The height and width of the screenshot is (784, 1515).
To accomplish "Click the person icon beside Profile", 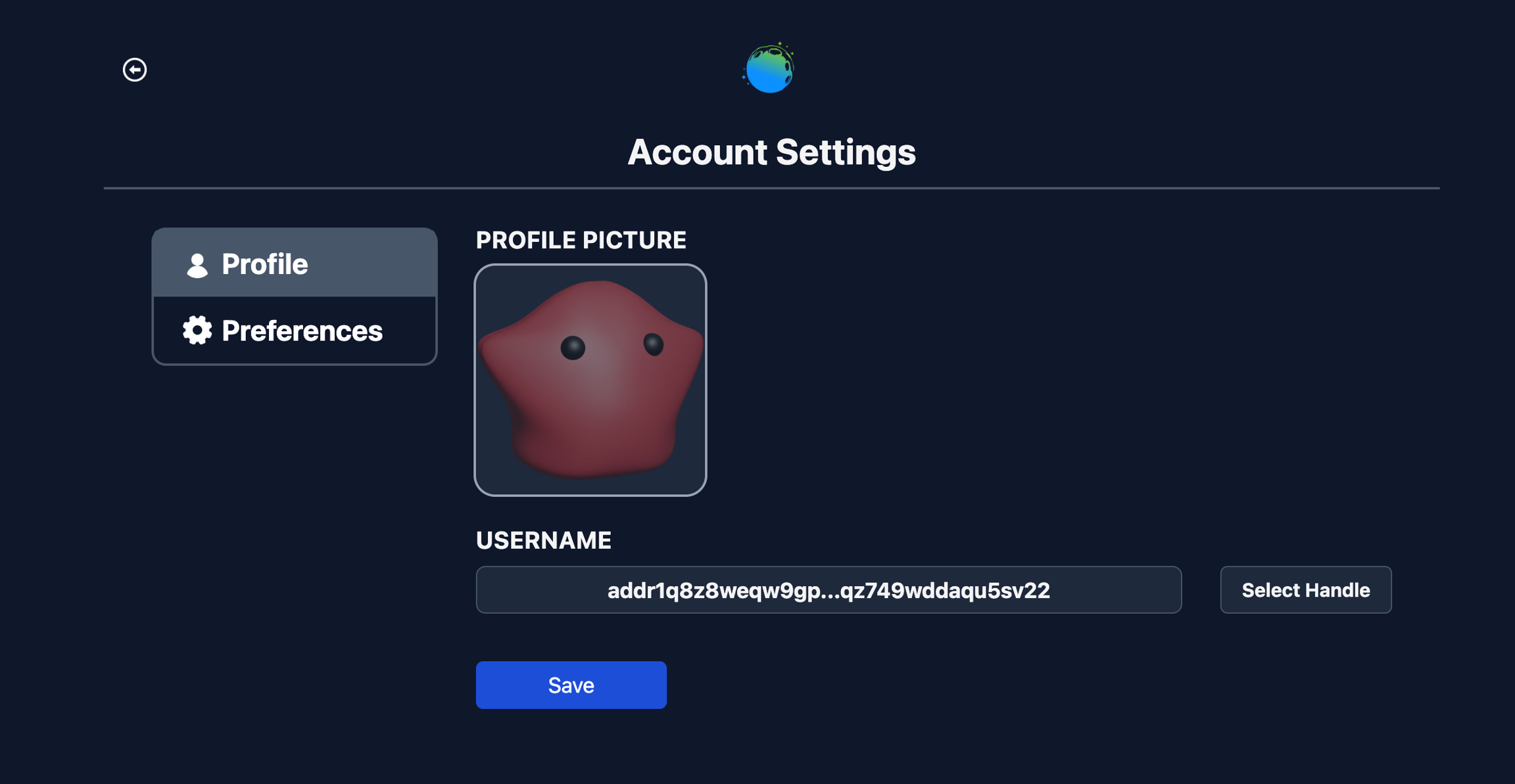I will point(197,265).
